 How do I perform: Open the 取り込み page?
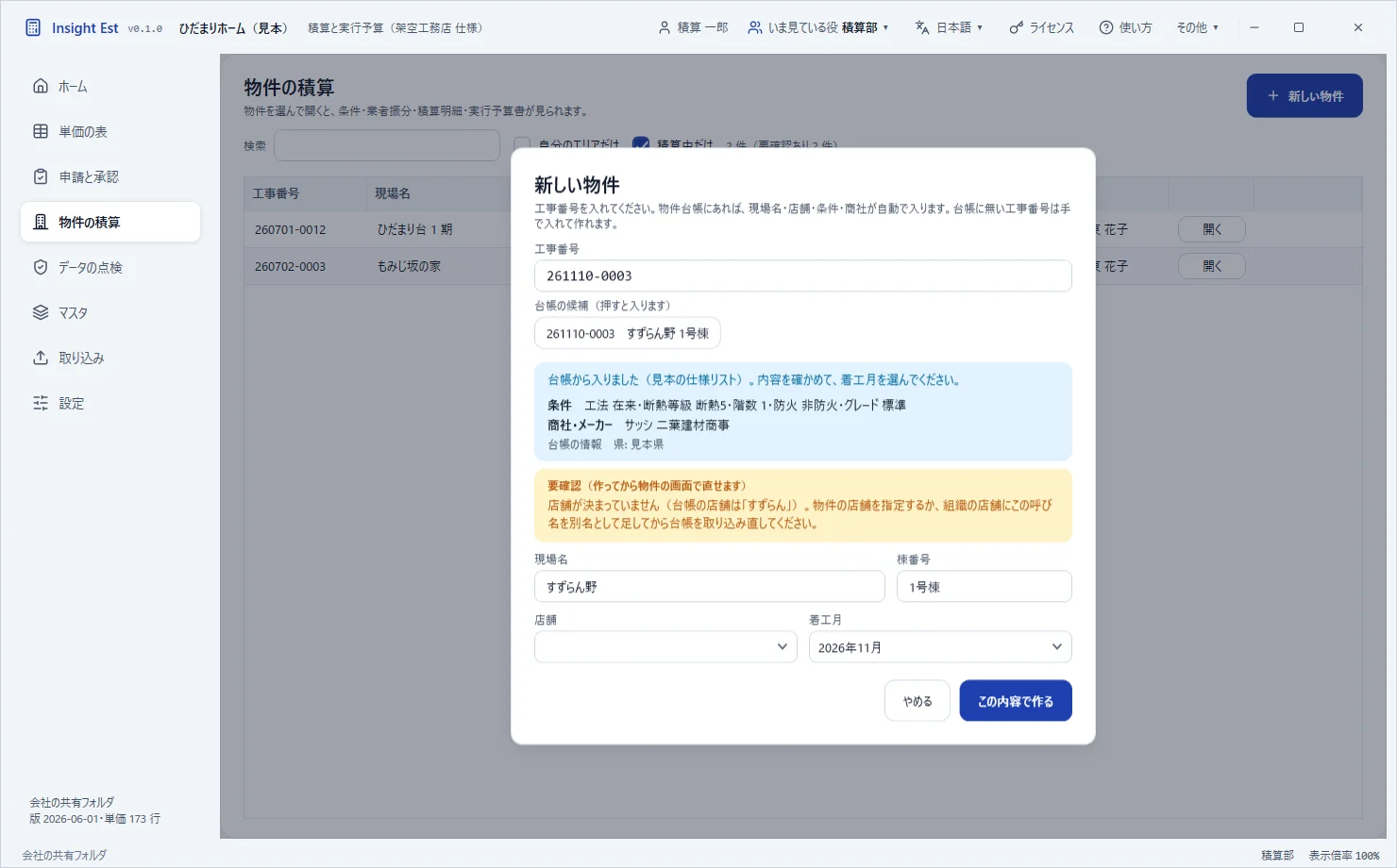110,358
